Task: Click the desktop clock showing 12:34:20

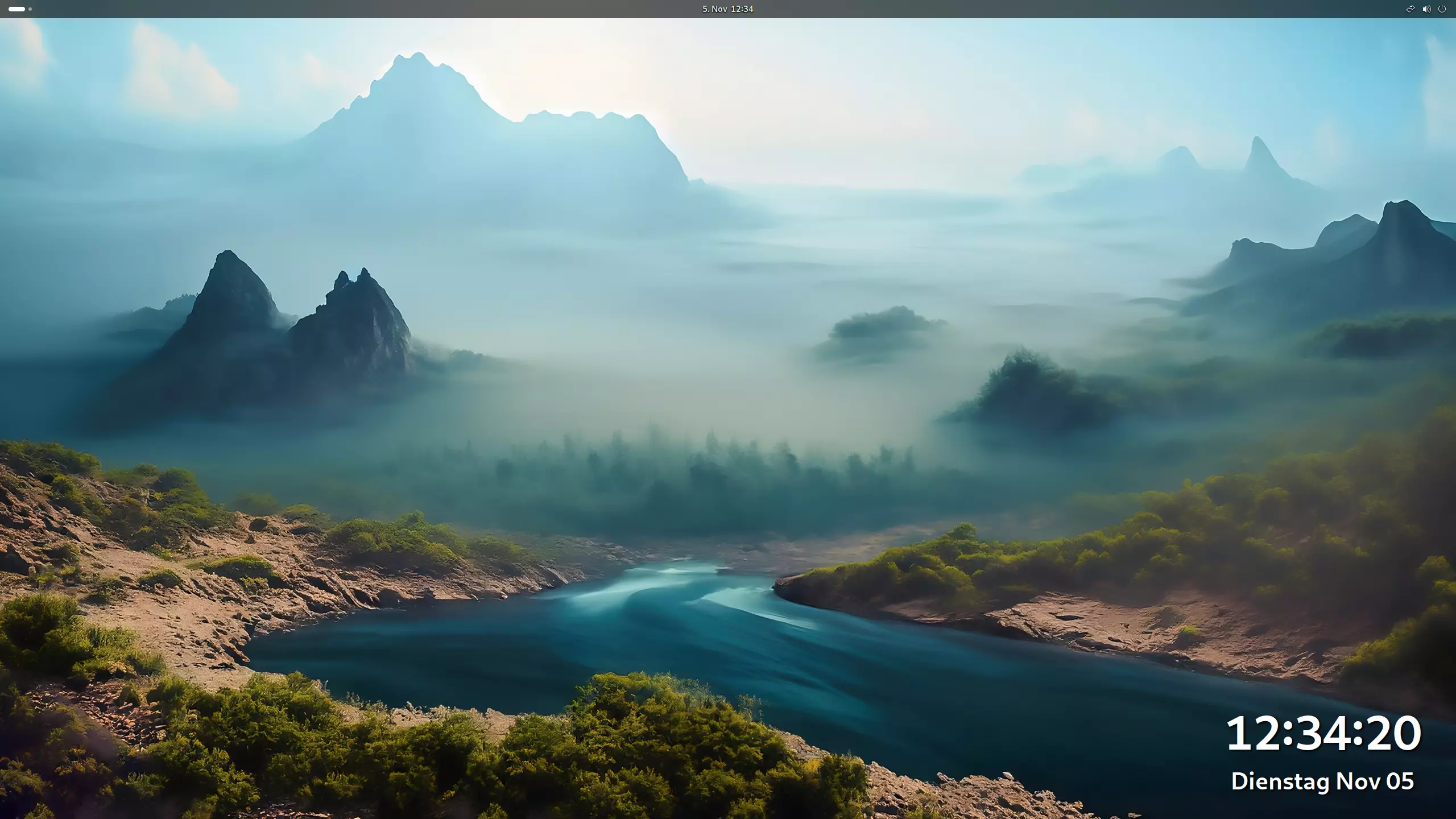Action: [1323, 734]
